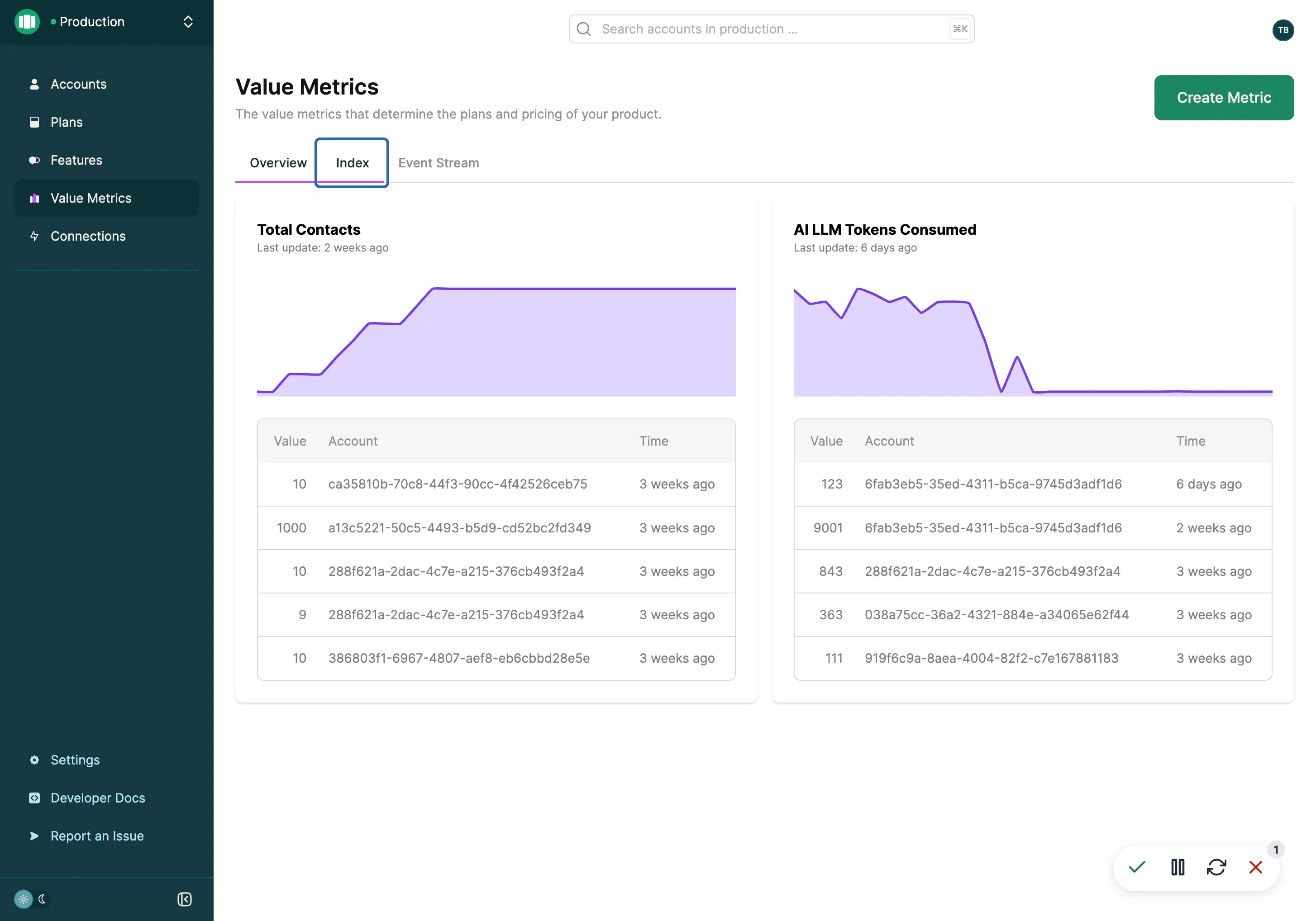Select Value Metrics in the sidebar

pyautogui.click(x=107, y=198)
